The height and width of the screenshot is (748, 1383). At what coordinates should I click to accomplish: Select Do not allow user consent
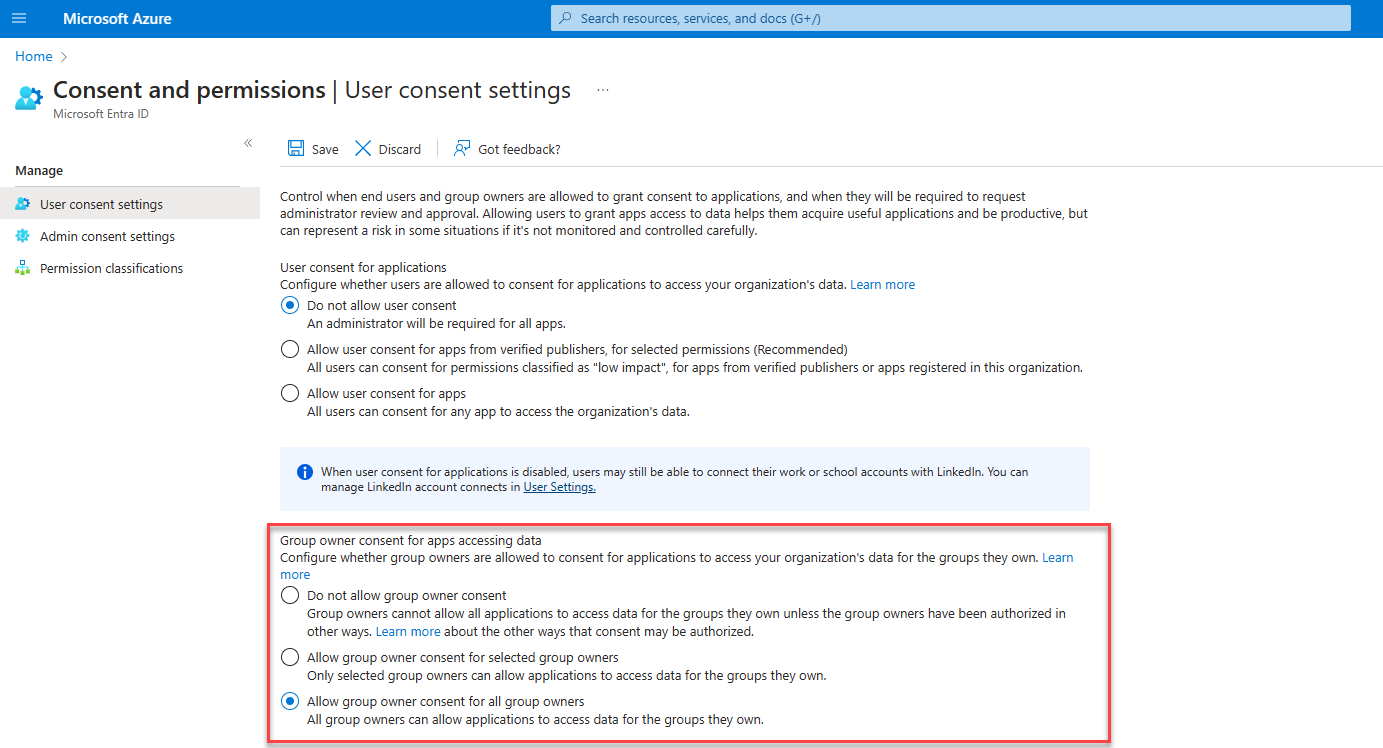point(290,305)
